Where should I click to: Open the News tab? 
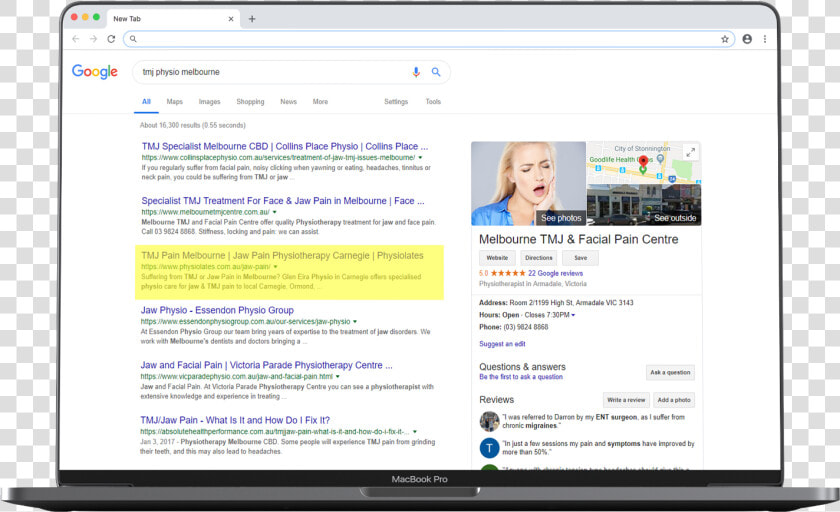(288, 102)
